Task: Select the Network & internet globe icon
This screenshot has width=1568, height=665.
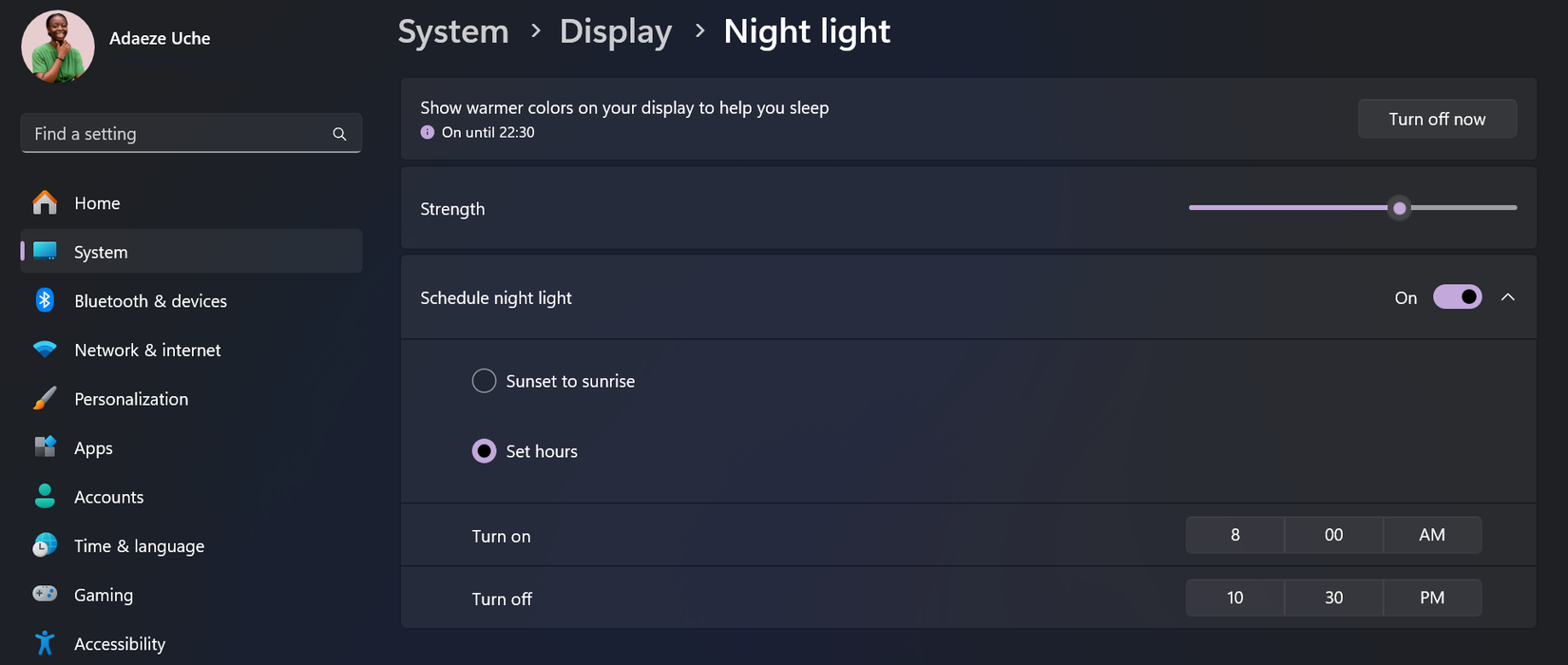Action: (44, 350)
